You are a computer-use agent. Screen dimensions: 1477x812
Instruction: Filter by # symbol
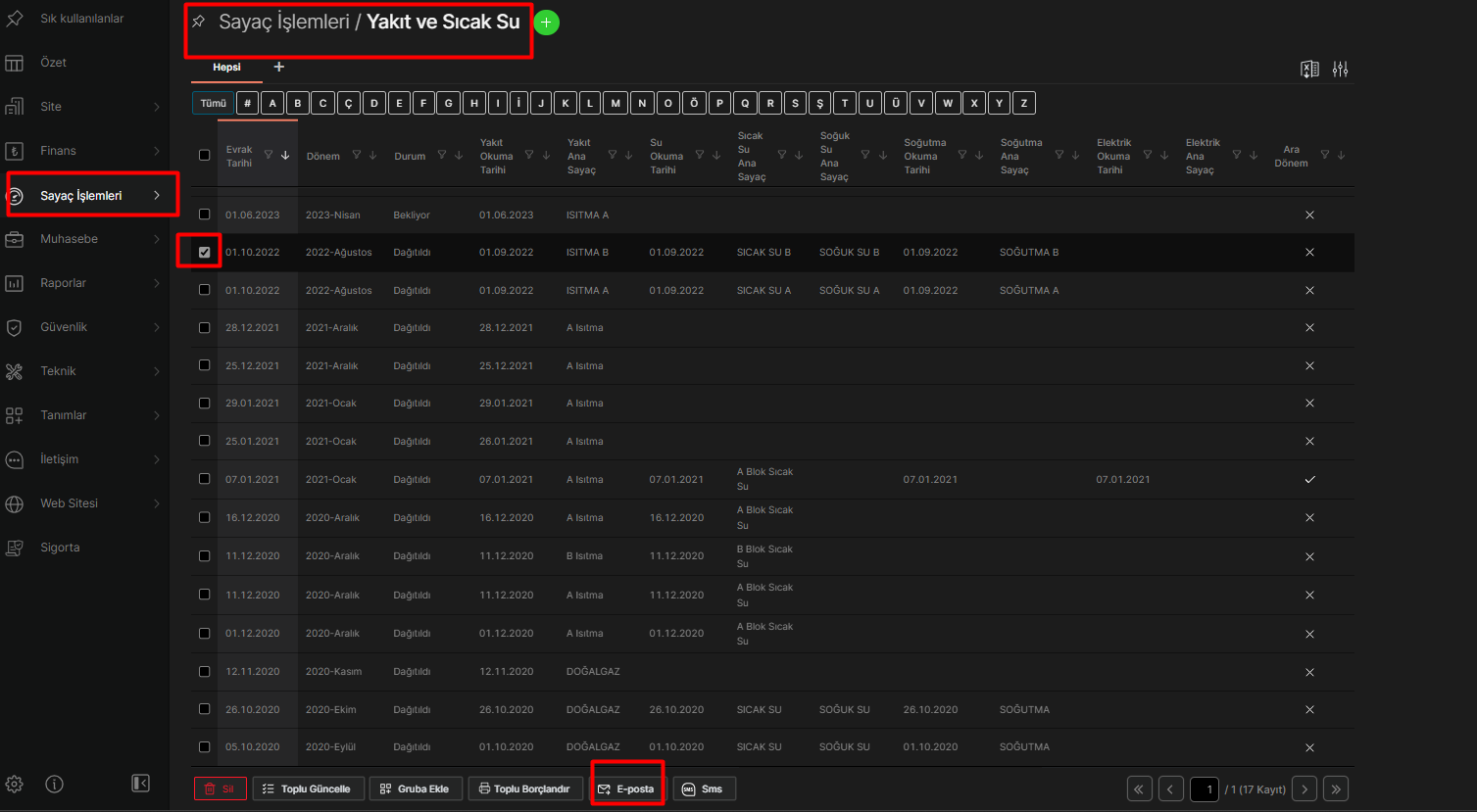point(248,103)
